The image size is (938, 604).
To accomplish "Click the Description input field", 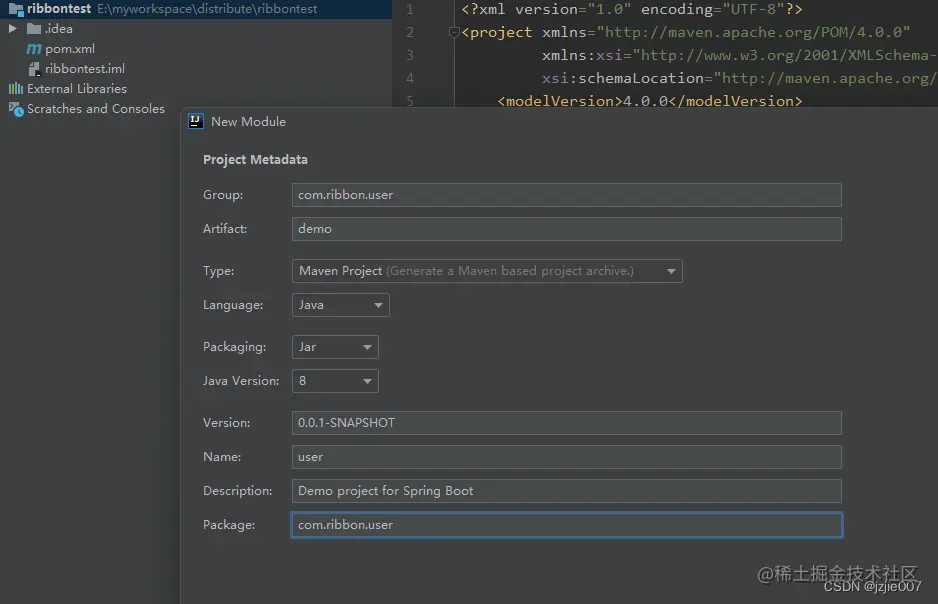I will click(567, 491).
